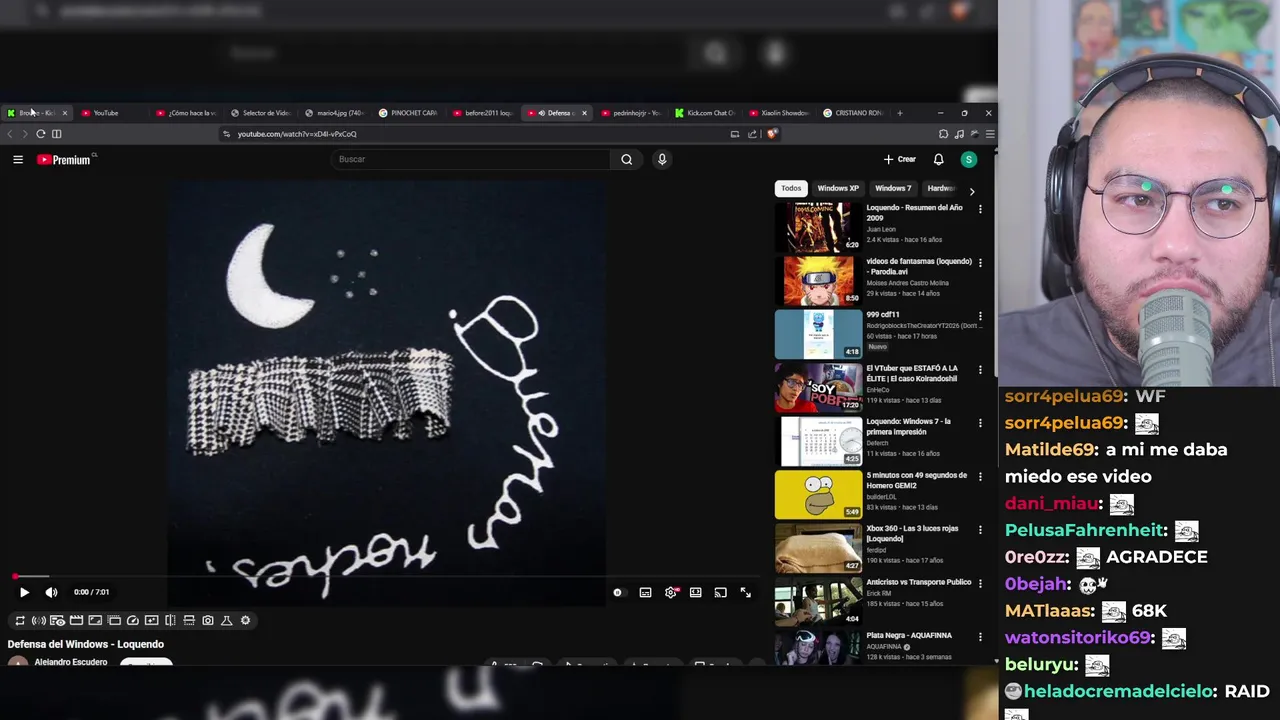Reload the page
The height and width of the screenshot is (720, 1280).
[x=40, y=134]
